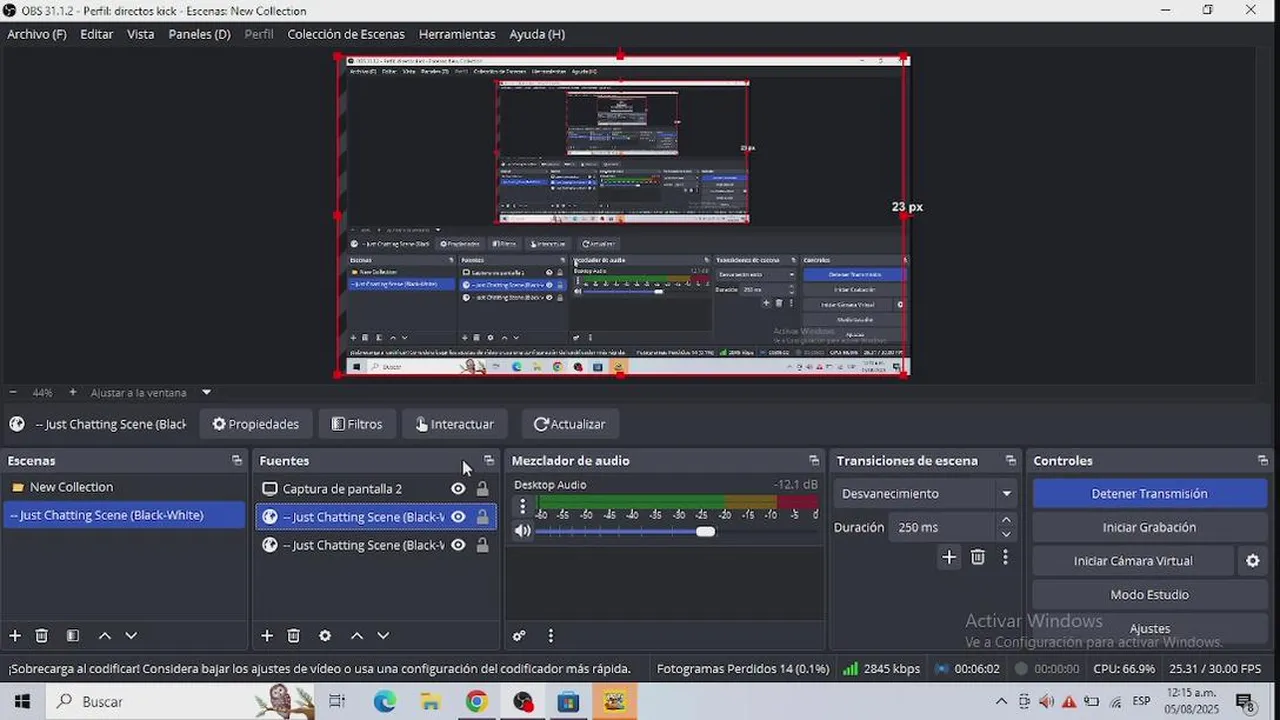The width and height of the screenshot is (1280, 720).
Task: Undock the Mezclador de audio panel
Action: pos(814,461)
